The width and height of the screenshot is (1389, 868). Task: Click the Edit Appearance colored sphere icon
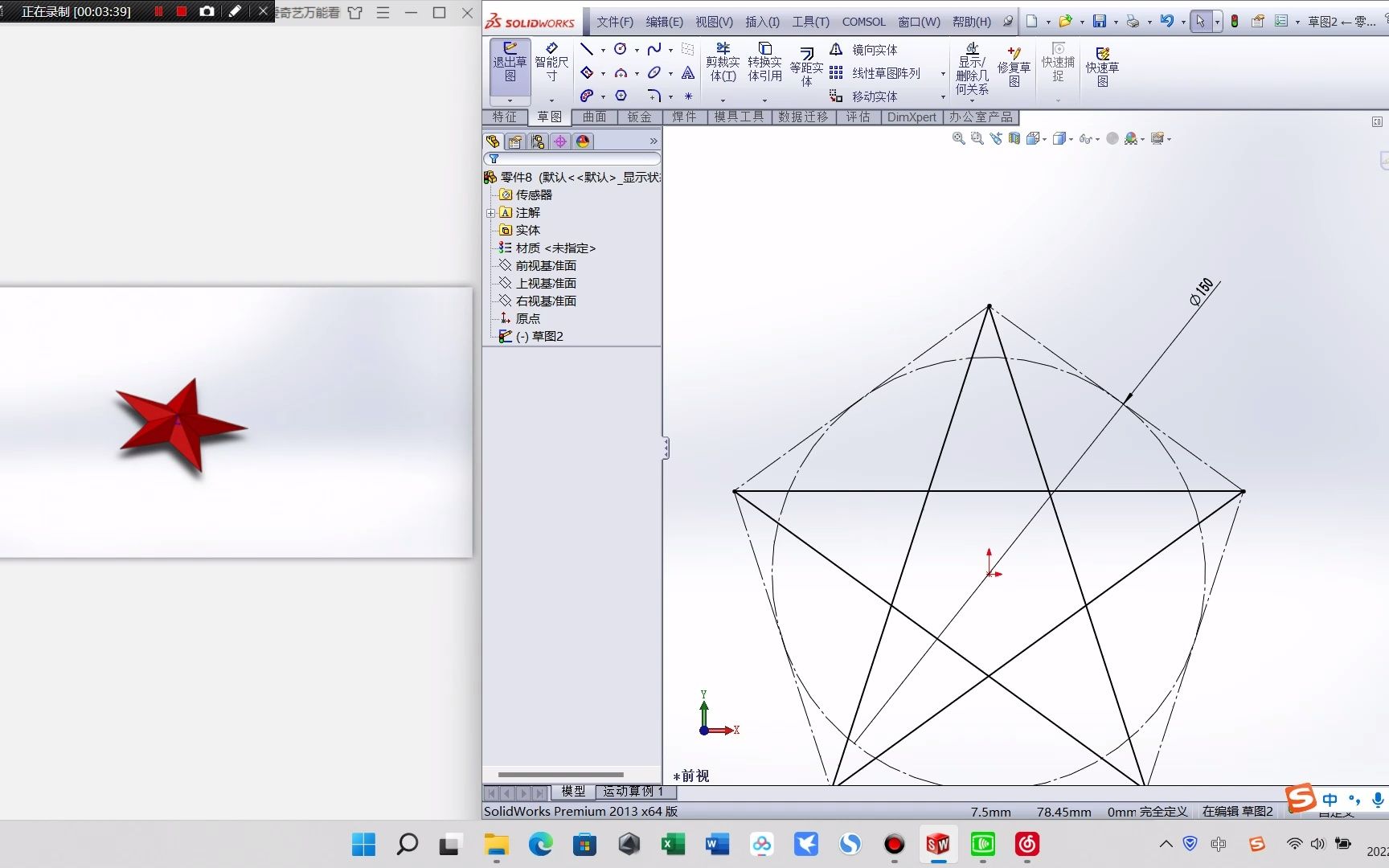coord(1133,138)
